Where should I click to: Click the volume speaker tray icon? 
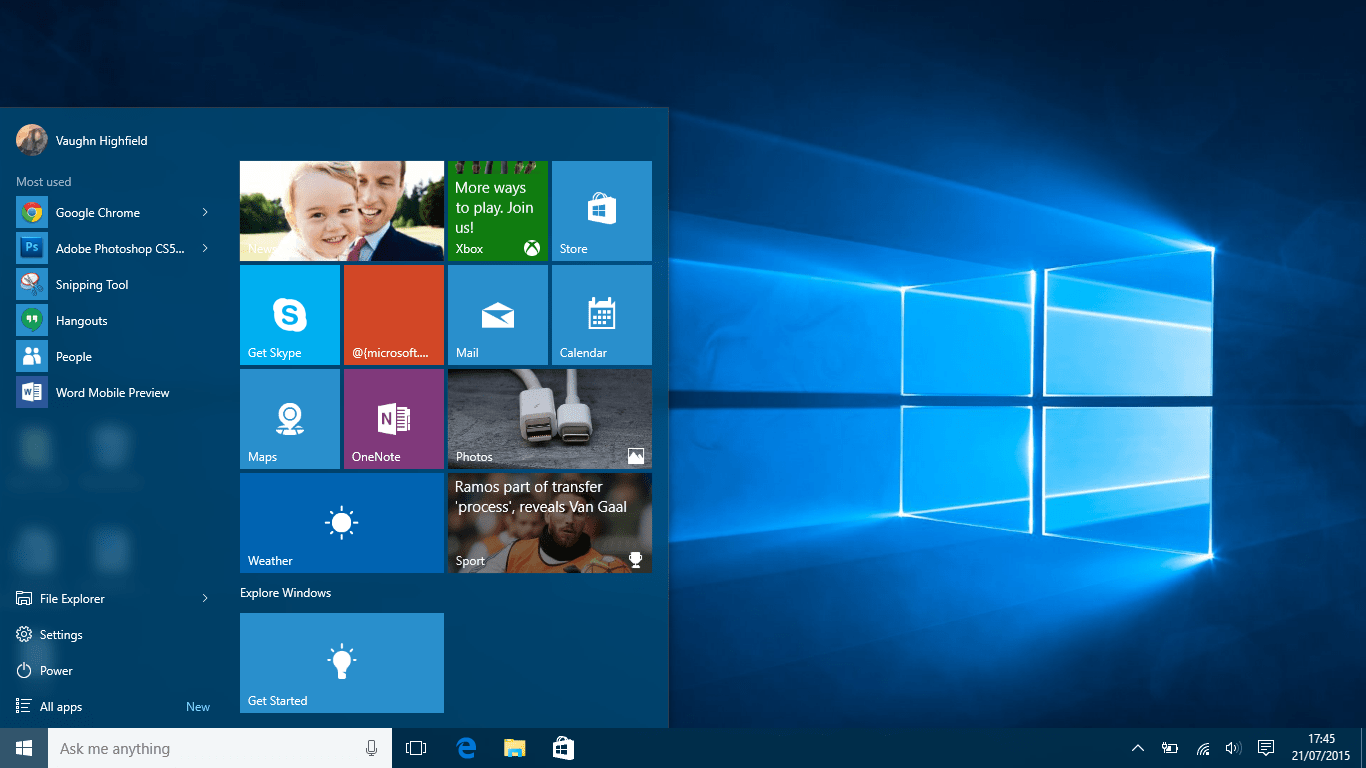(1233, 748)
